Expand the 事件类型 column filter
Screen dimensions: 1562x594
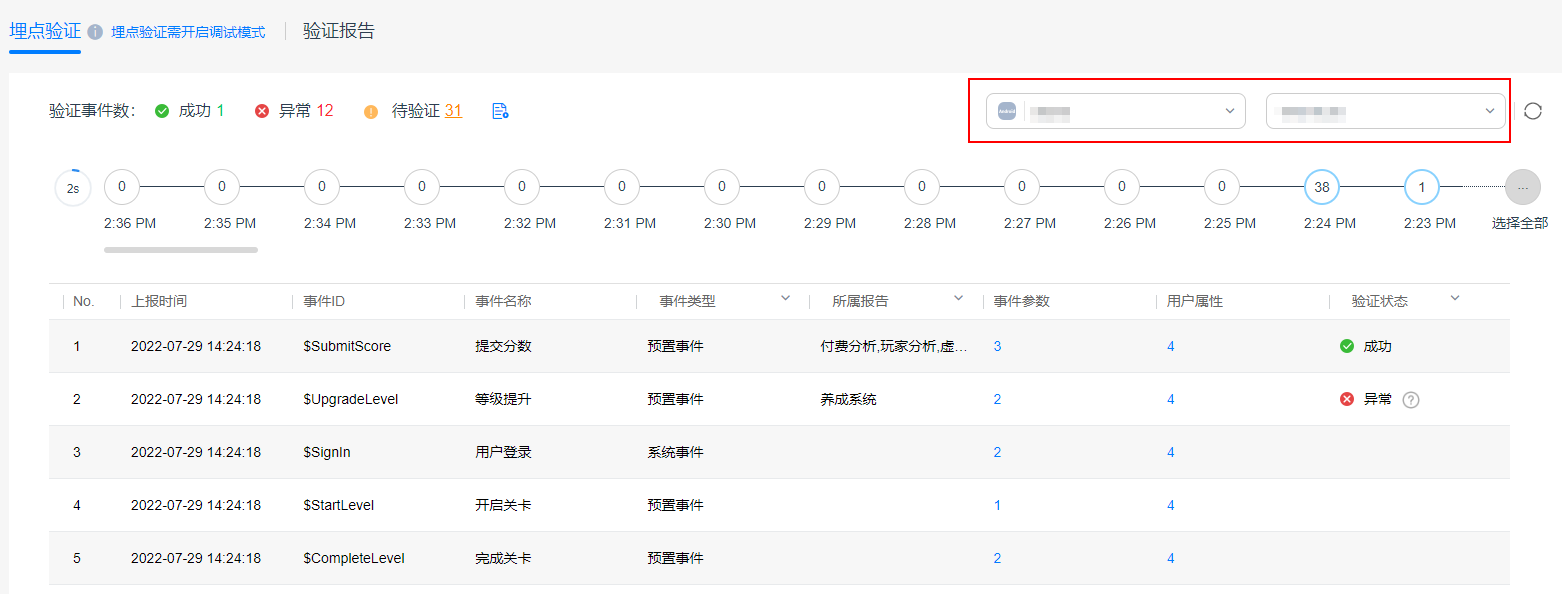coord(785,299)
